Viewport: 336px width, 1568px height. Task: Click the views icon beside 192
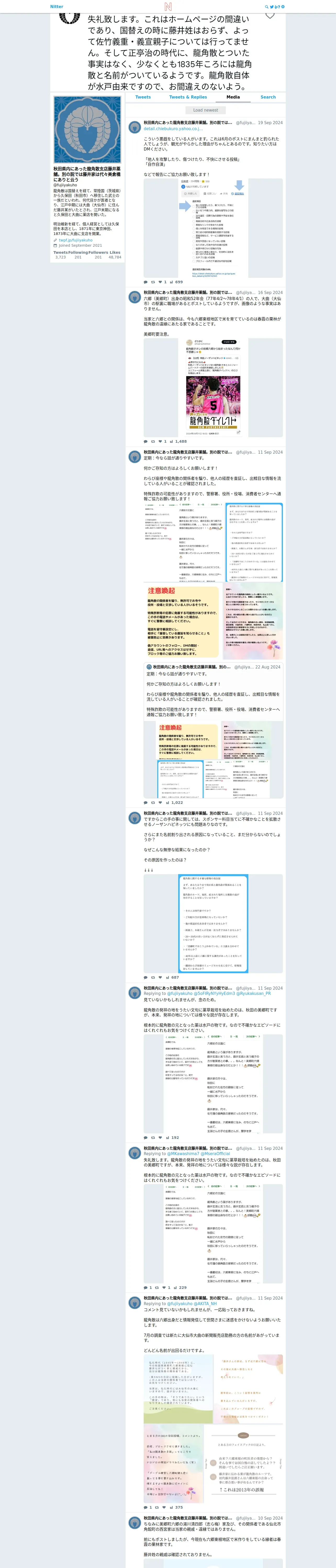[x=168, y=1137]
